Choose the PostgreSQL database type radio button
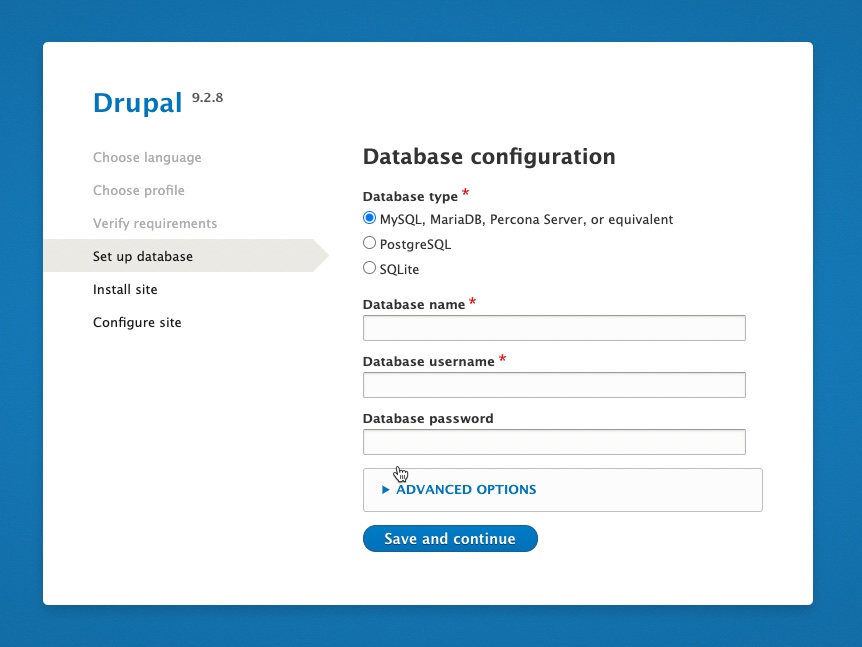 click(369, 243)
